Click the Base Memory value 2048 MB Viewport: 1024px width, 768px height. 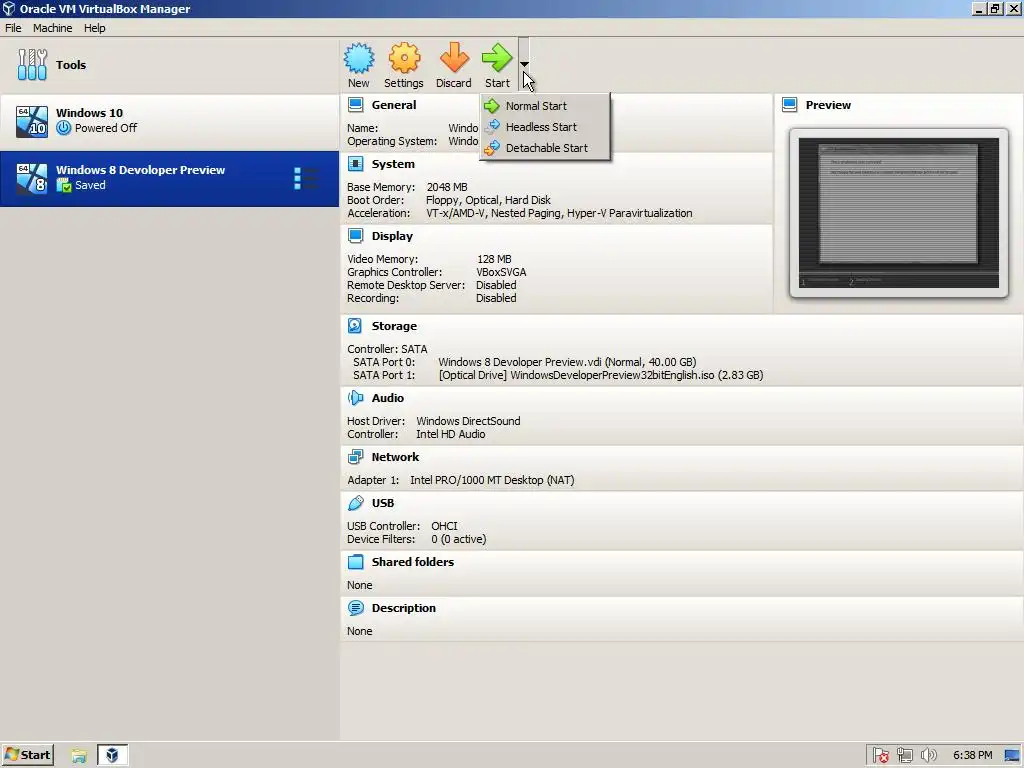point(447,187)
